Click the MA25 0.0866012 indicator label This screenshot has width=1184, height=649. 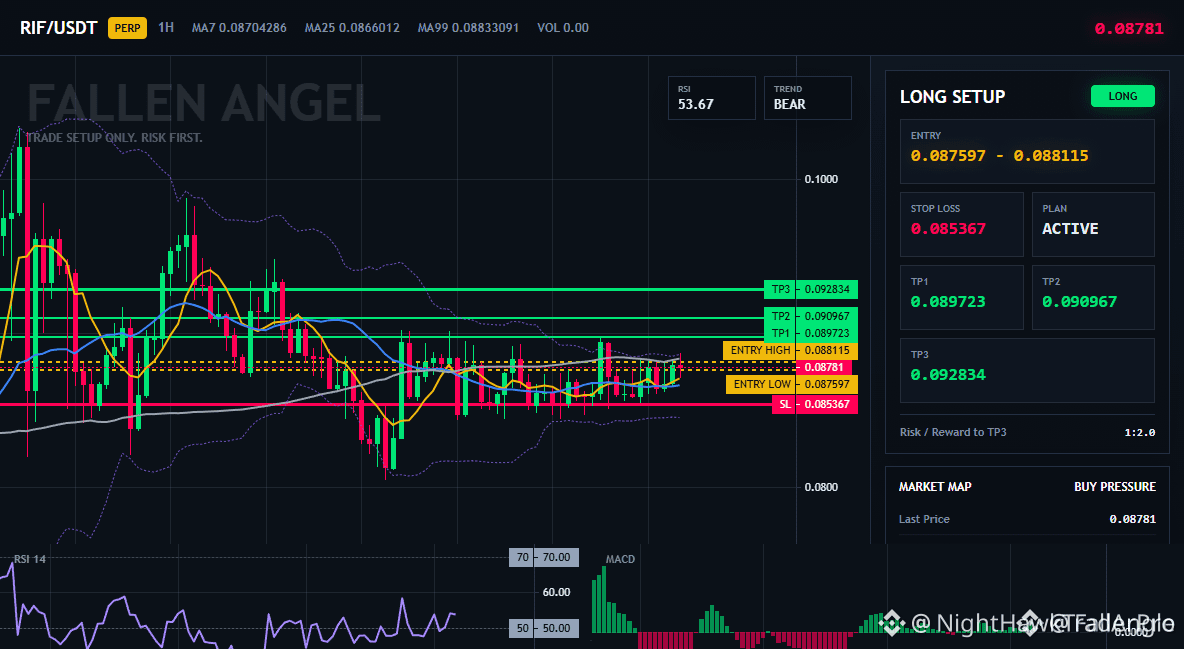point(352,28)
